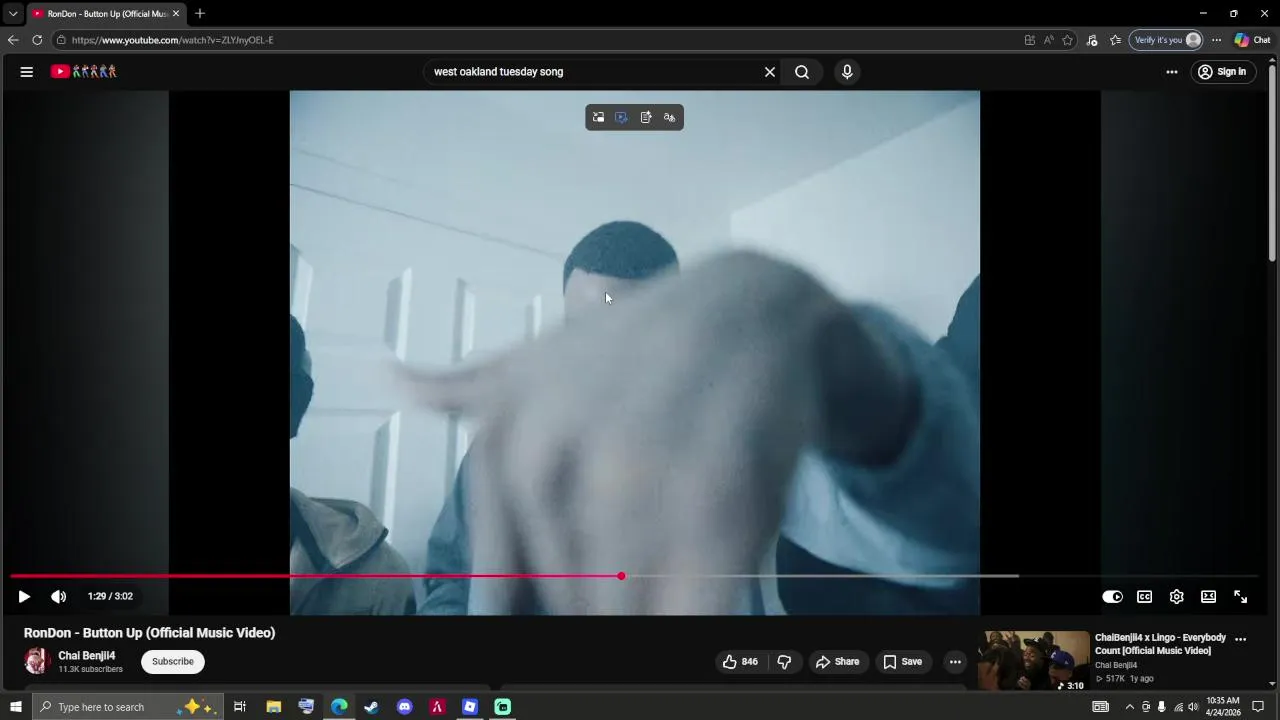Click Verify it's you profile button

click(1166, 40)
